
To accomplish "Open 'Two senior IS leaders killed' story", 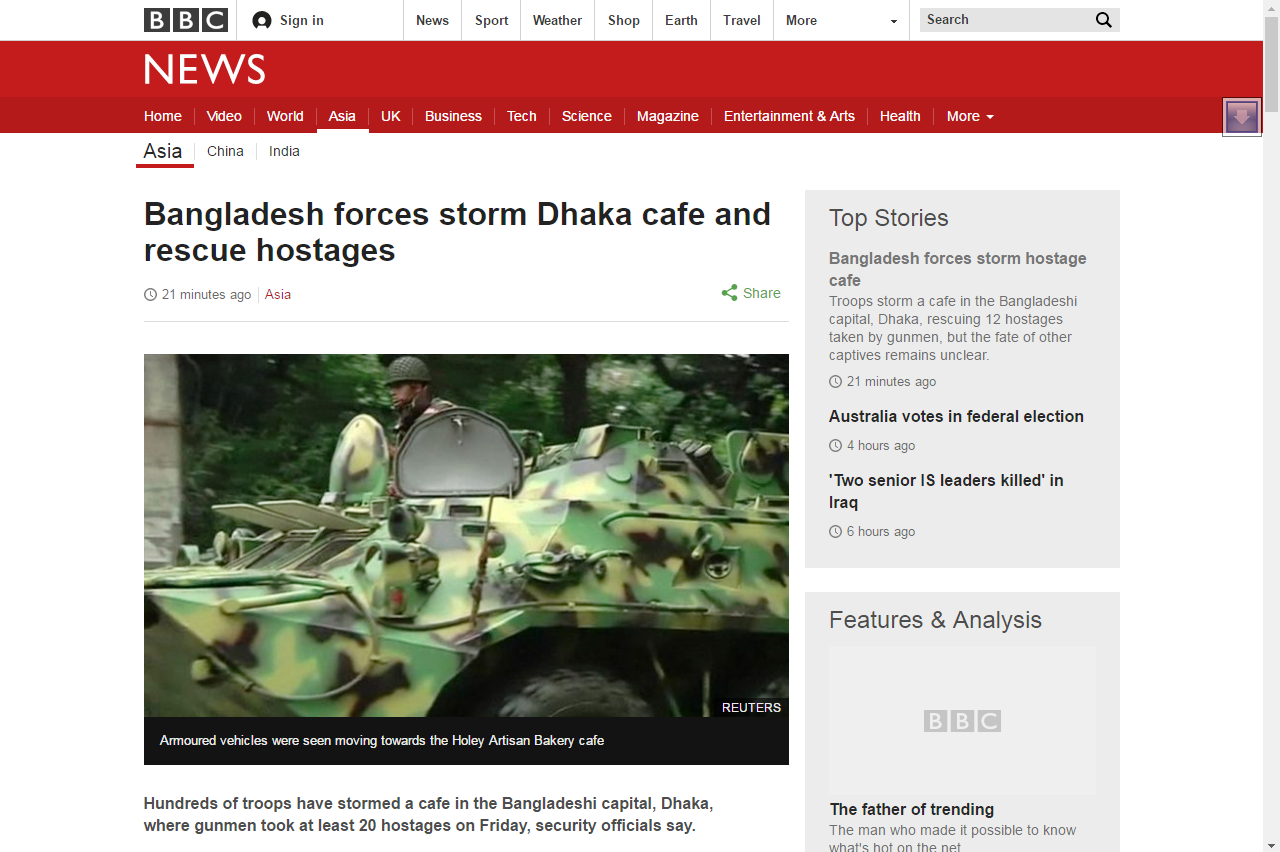I will 946,491.
